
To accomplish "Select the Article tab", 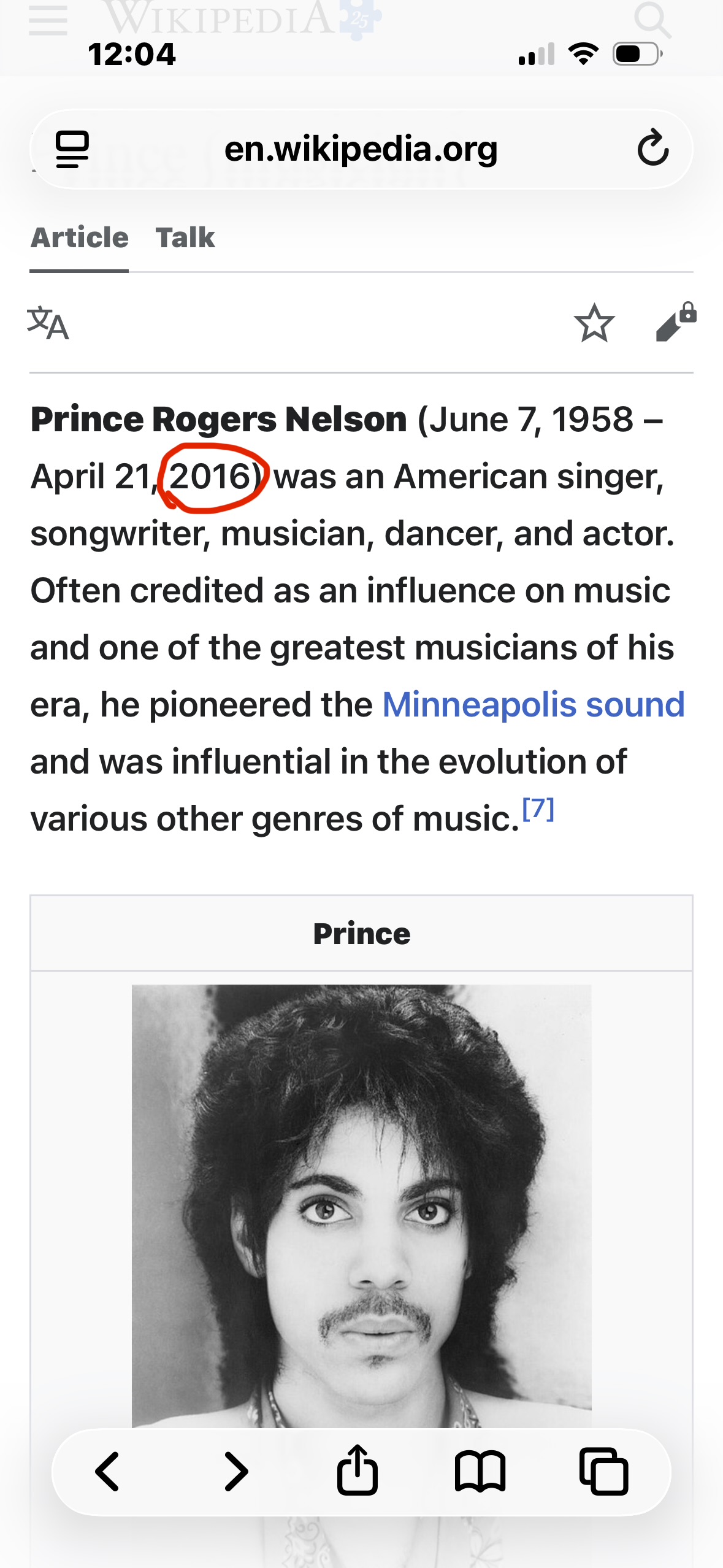I will [80, 238].
